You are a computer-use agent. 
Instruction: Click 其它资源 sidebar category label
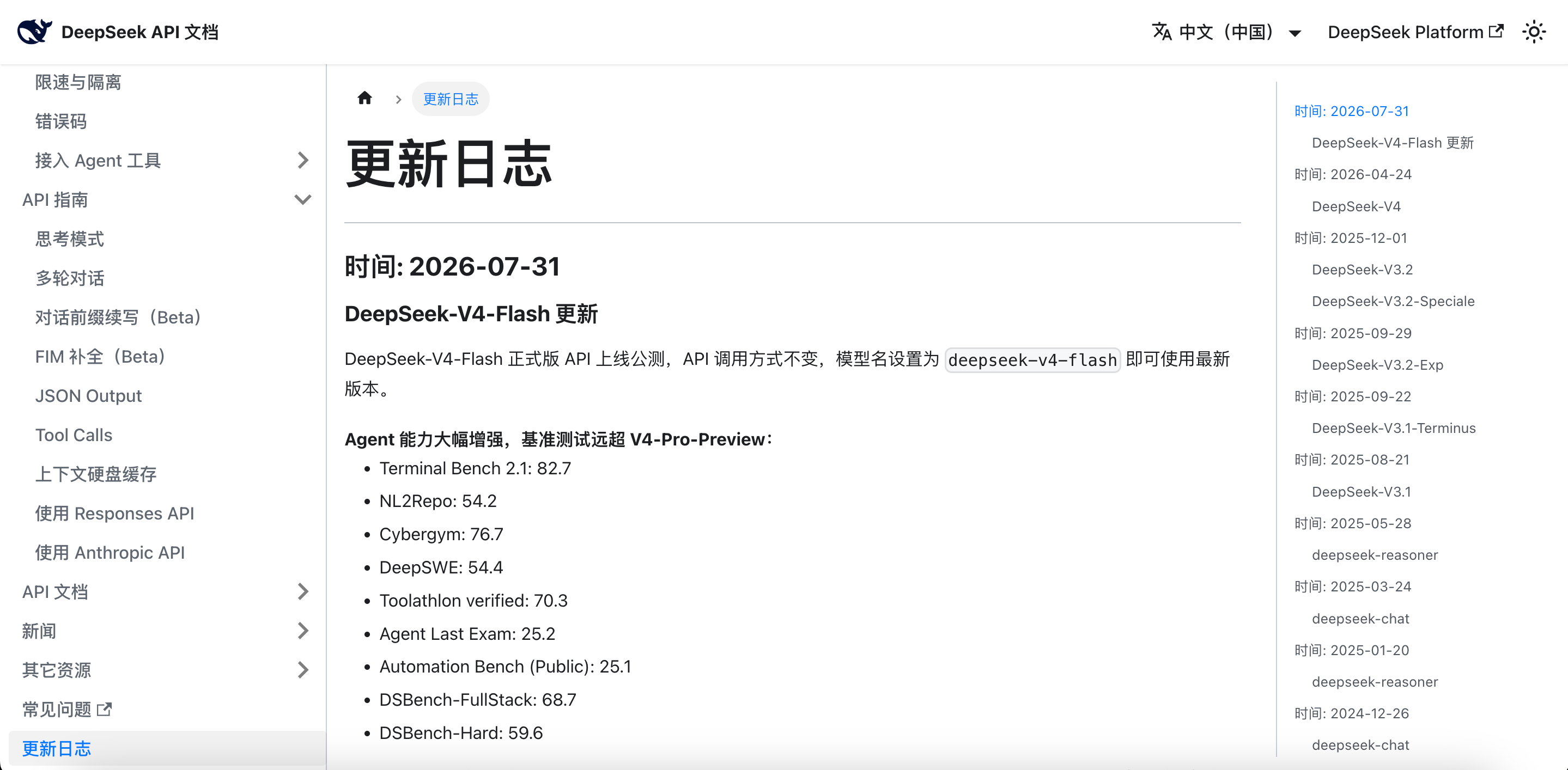click(x=57, y=670)
